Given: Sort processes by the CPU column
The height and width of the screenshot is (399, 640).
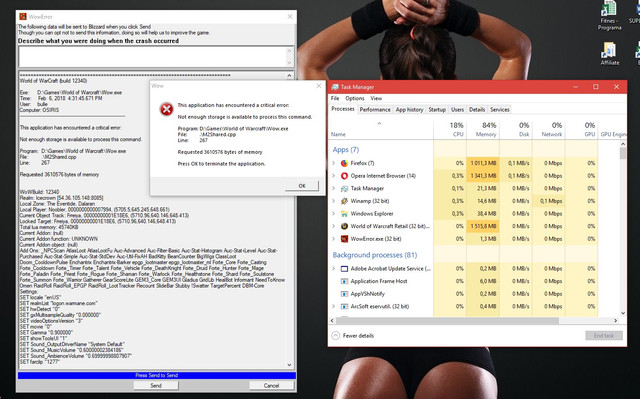Looking at the screenshot, I should (450, 129).
